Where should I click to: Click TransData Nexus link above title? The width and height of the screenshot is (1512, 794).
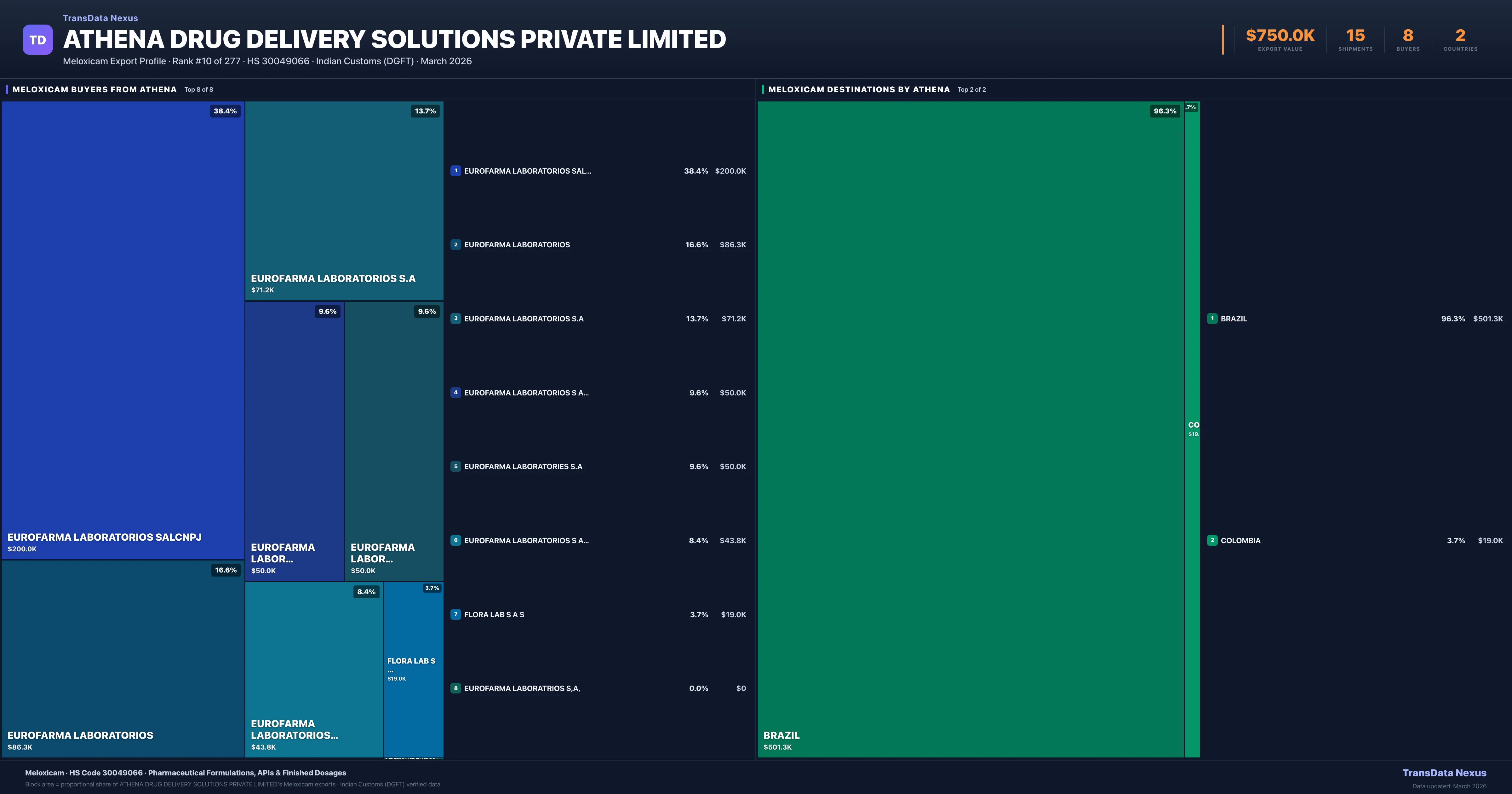(x=100, y=18)
